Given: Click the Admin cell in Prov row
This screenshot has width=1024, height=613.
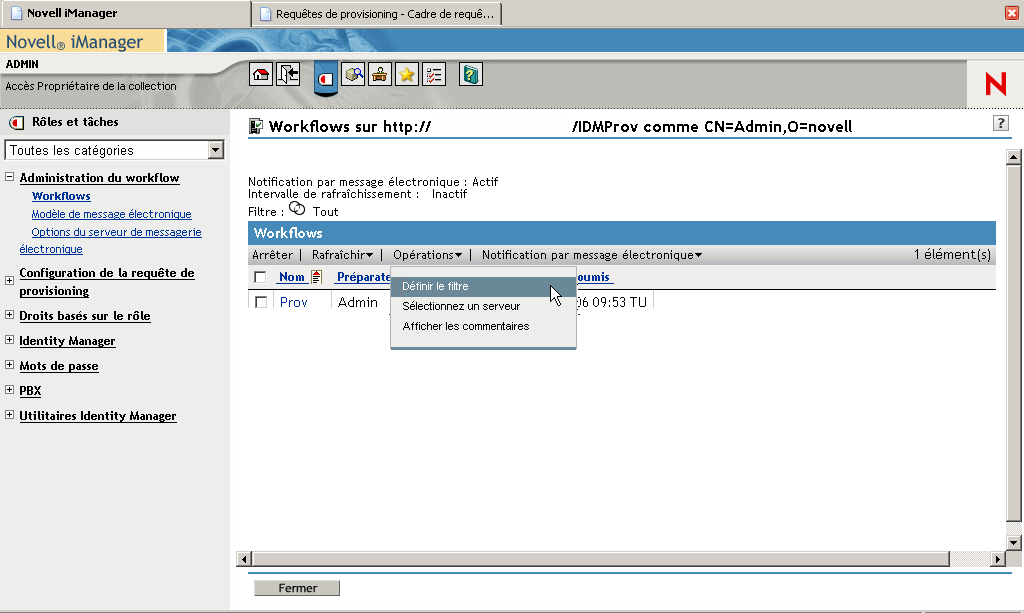Looking at the screenshot, I should click(358, 302).
